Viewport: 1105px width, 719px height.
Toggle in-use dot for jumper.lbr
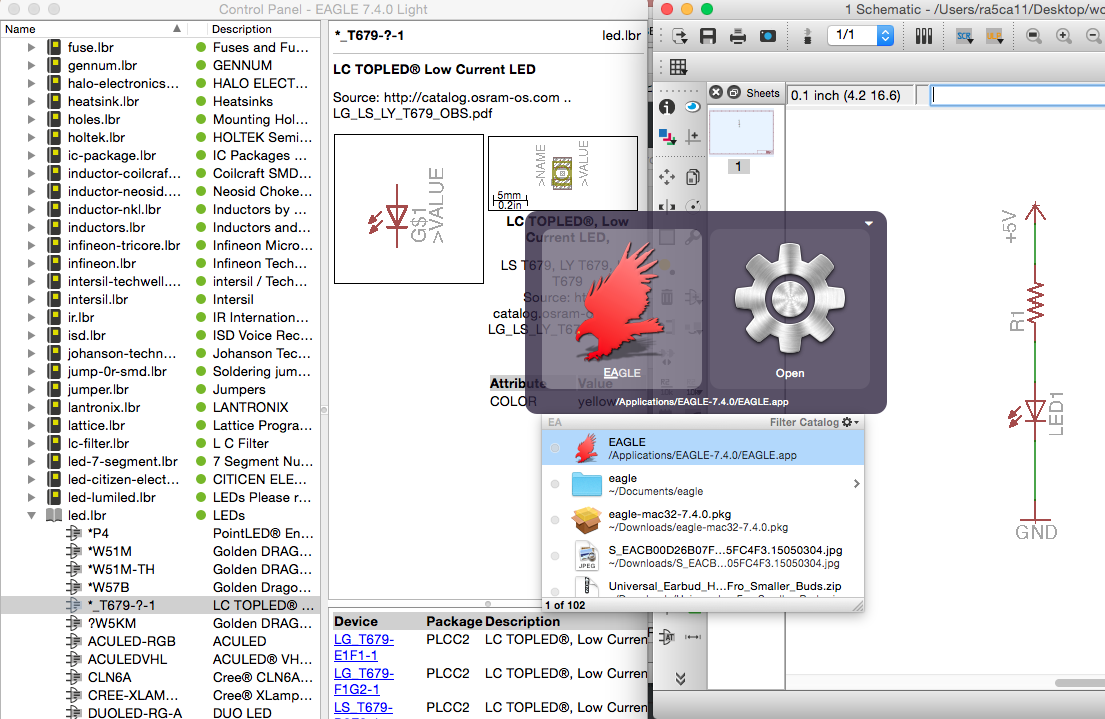201,389
